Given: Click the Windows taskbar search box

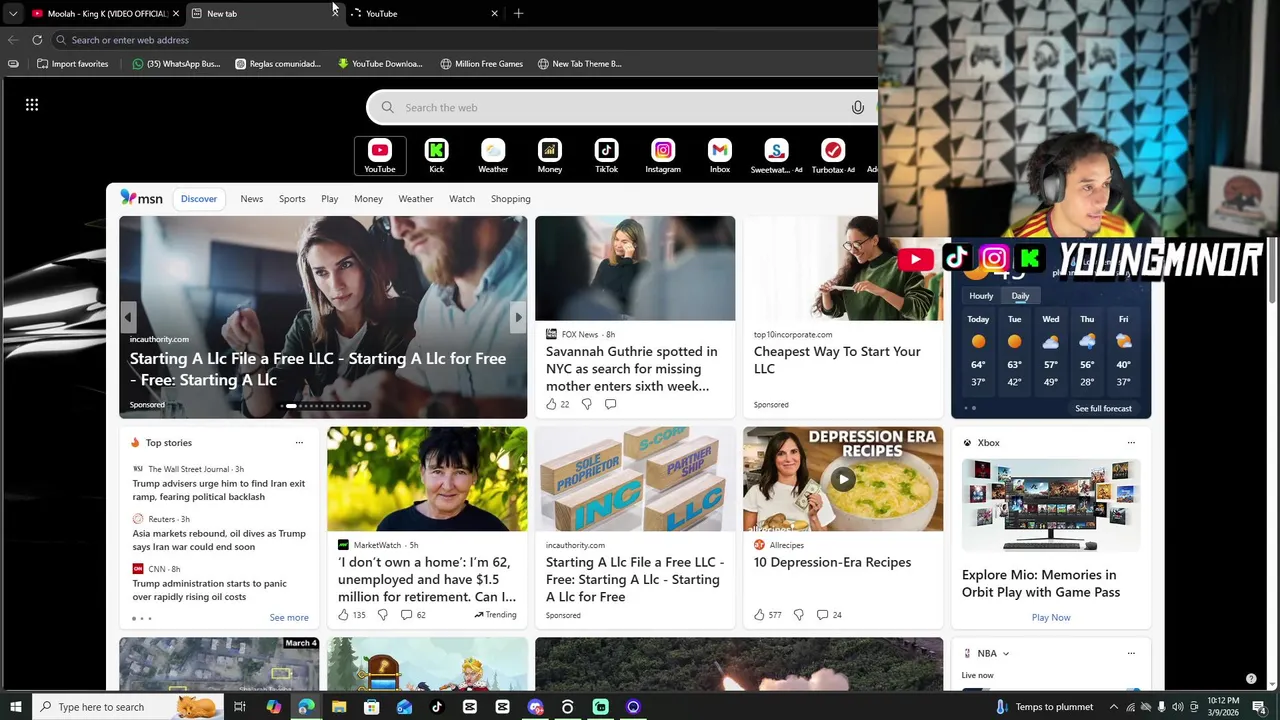Looking at the screenshot, I should [127, 707].
